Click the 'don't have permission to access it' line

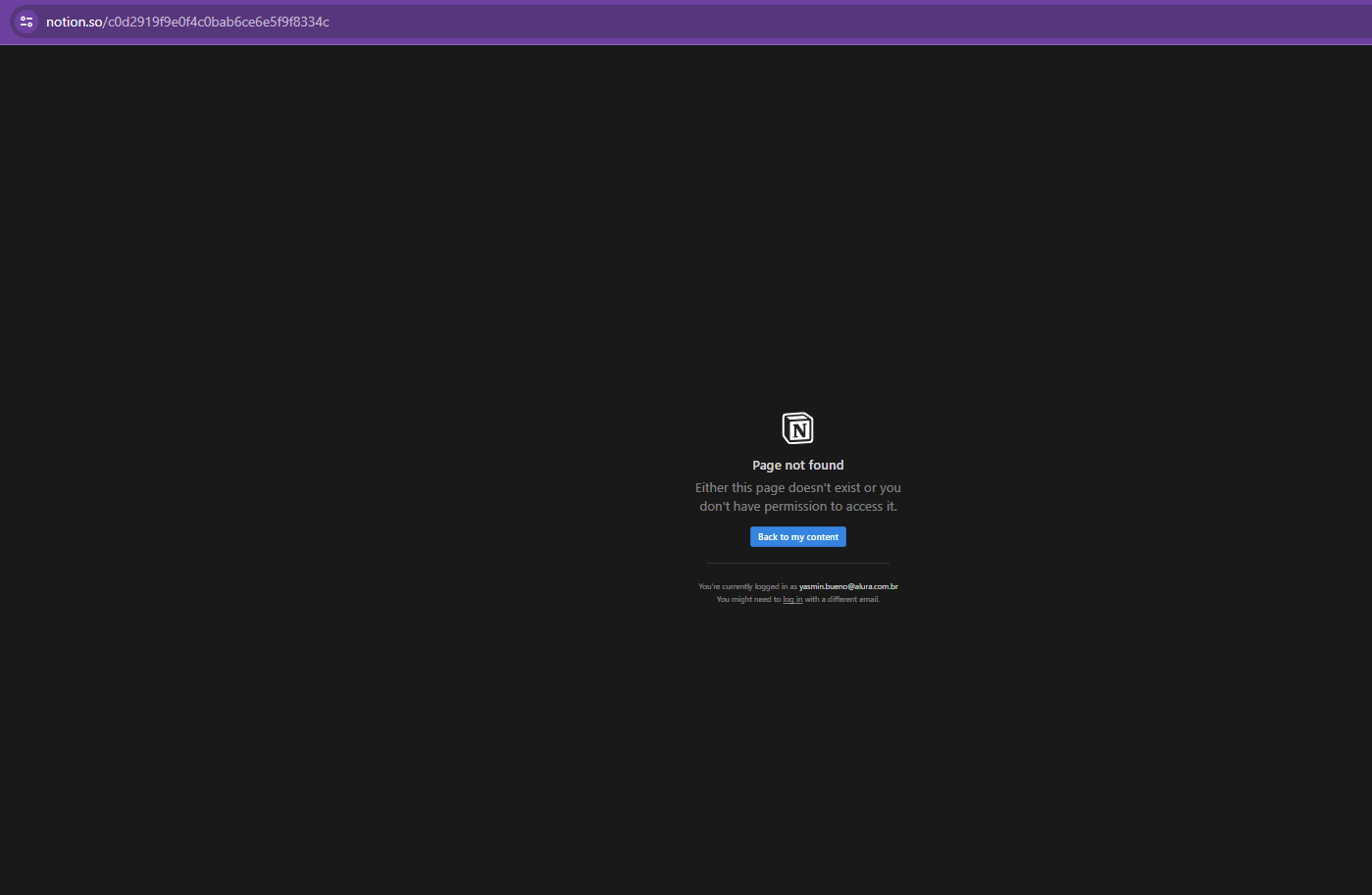pos(797,507)
